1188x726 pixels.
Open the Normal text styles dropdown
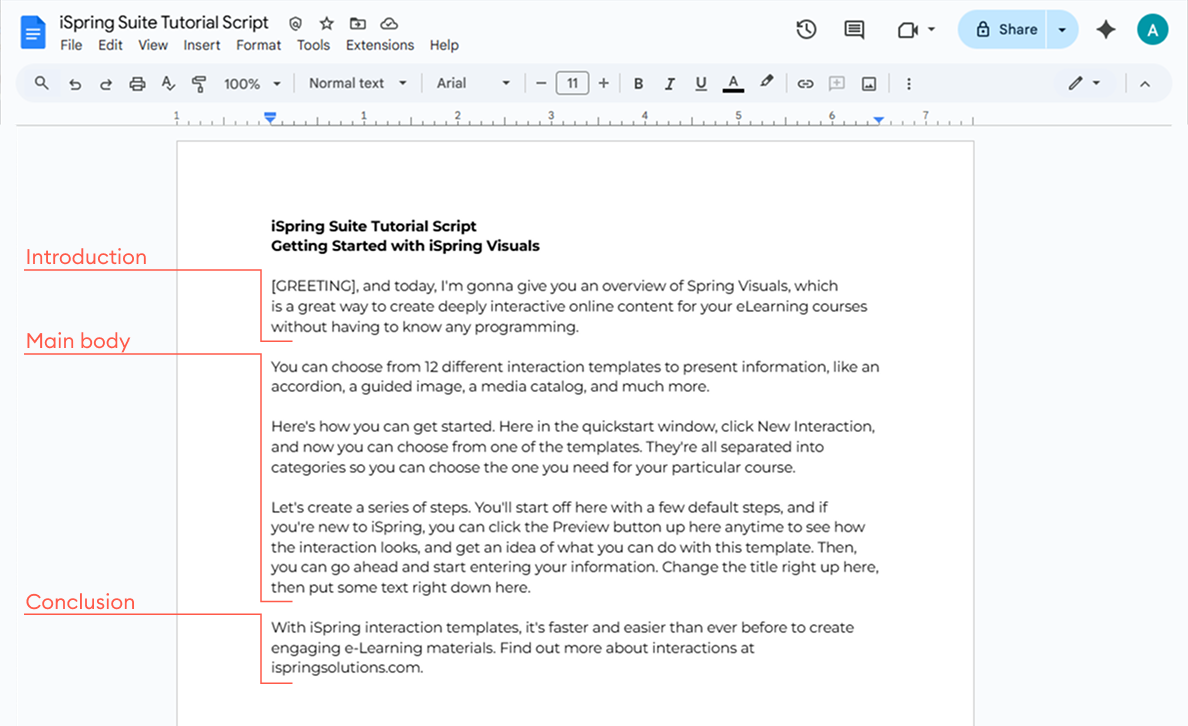click(357, 83)
